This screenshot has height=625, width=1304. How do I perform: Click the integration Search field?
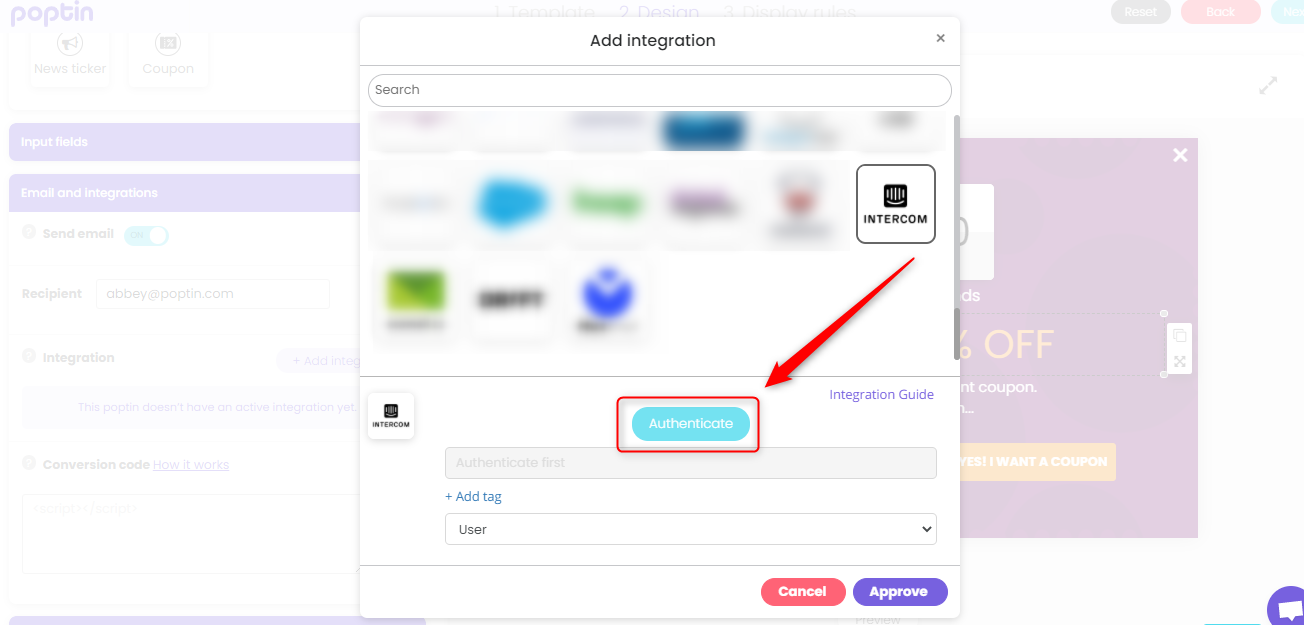660,90
